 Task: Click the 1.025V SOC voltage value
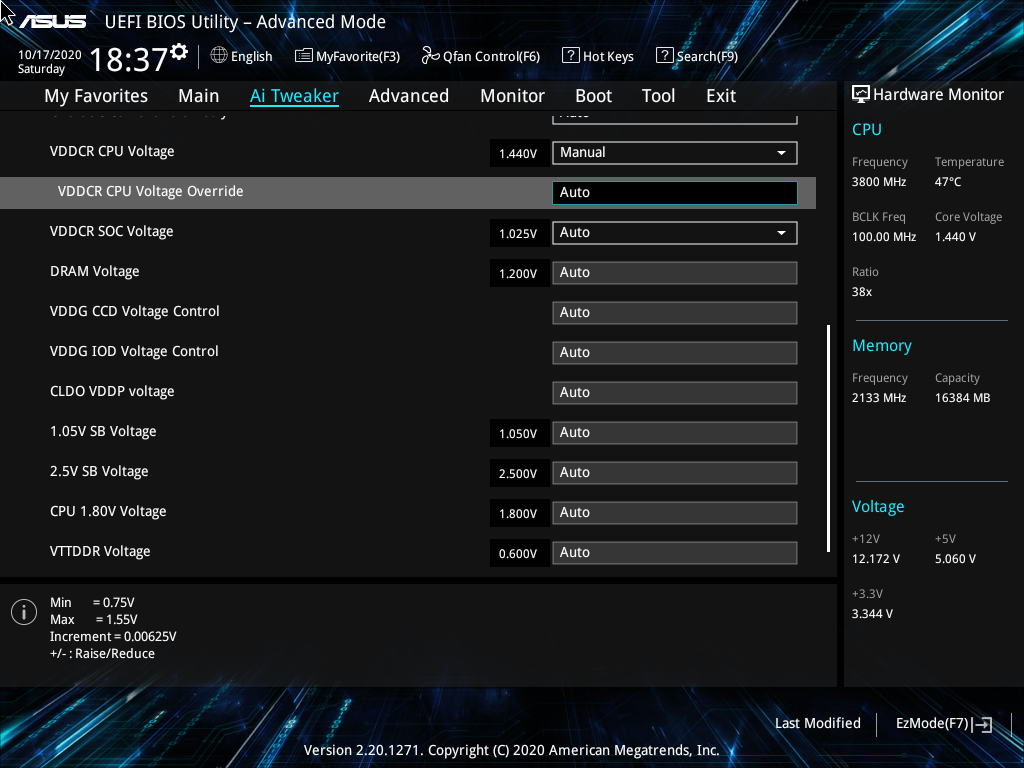tap(518, 234)
